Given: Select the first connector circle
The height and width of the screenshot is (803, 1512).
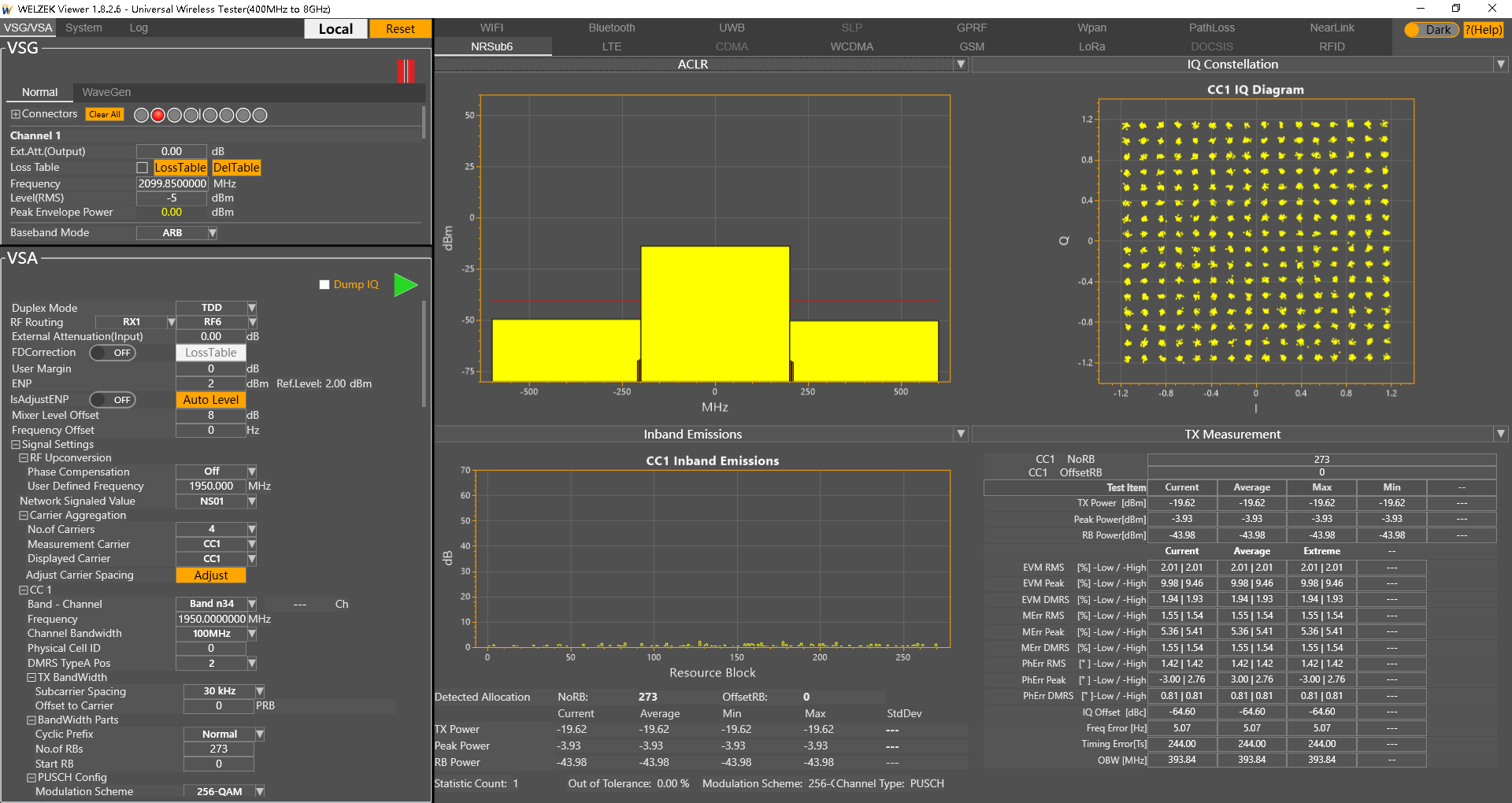Looking at the screenshot, I should [x=141, y=115].
